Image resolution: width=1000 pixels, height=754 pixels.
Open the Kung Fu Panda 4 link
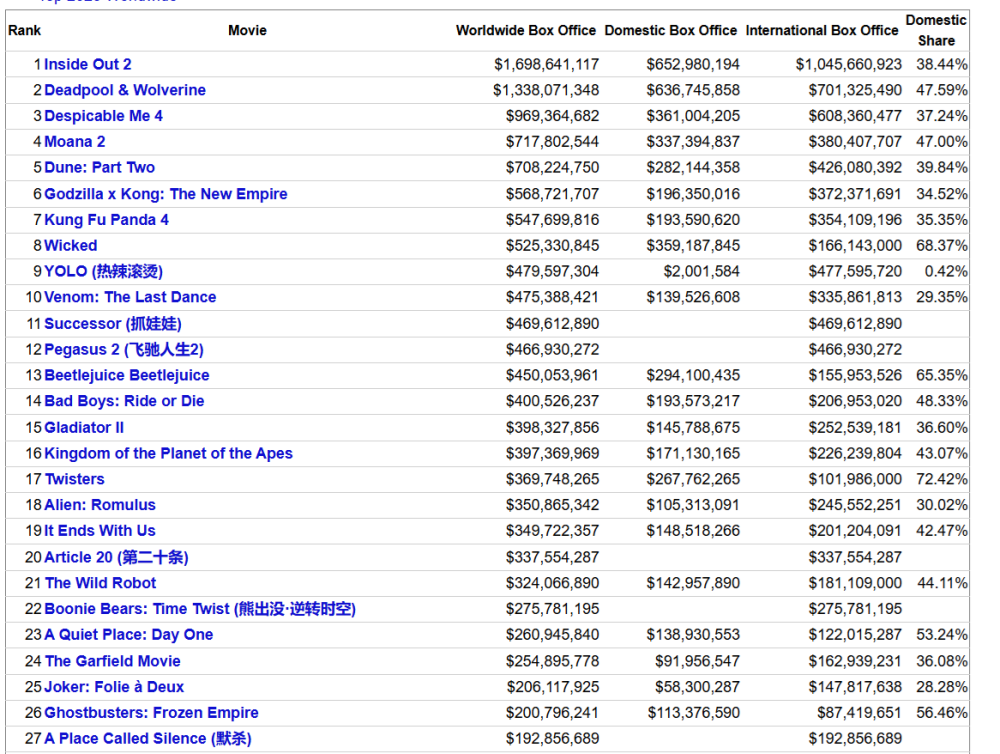click(106, 220)
